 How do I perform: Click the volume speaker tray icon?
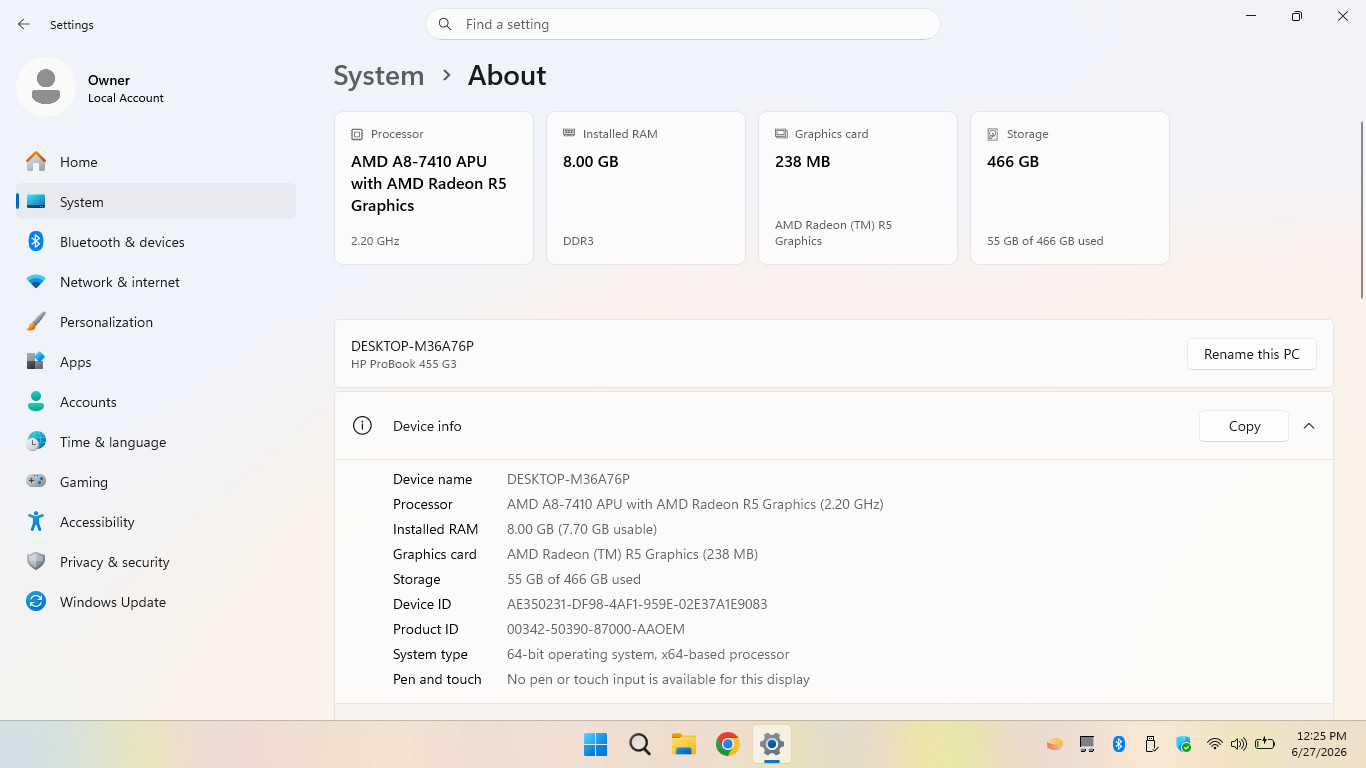pyautogui.click(x=1239, y=744)
